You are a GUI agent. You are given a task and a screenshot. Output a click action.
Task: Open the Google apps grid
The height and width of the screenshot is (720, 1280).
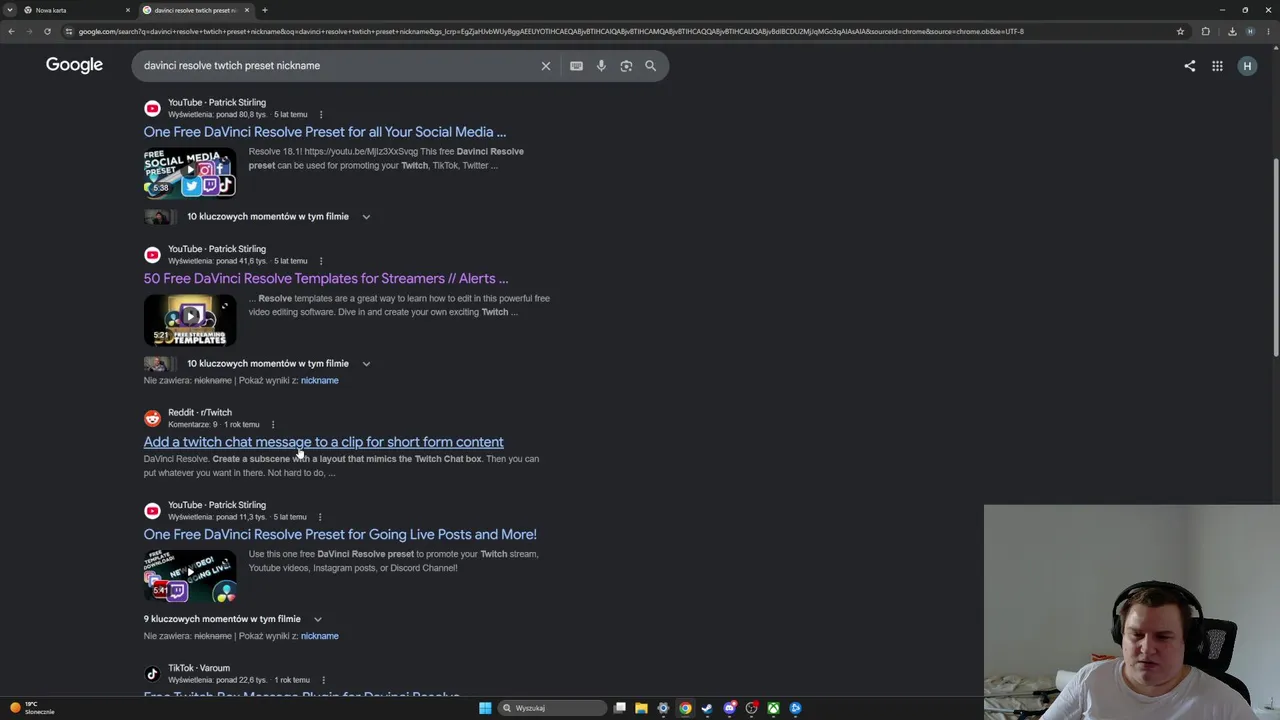click(x=1217, y=66)
